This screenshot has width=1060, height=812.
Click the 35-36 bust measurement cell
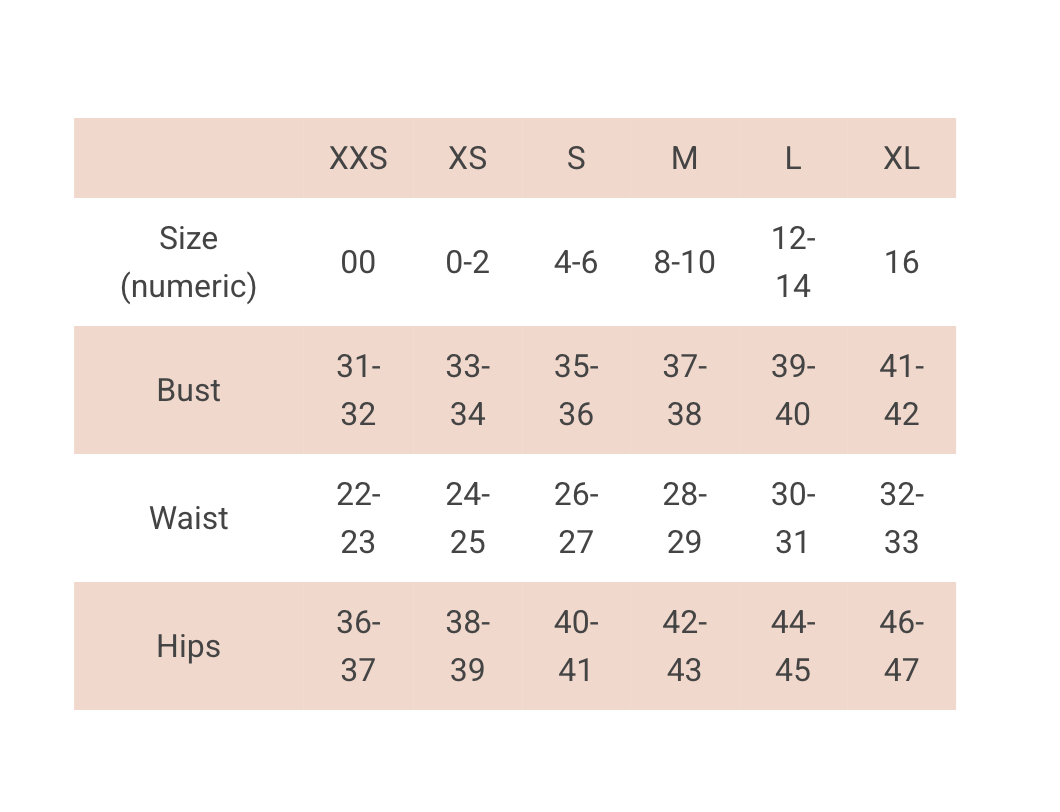pyautogui.click(x=576, y=390)
